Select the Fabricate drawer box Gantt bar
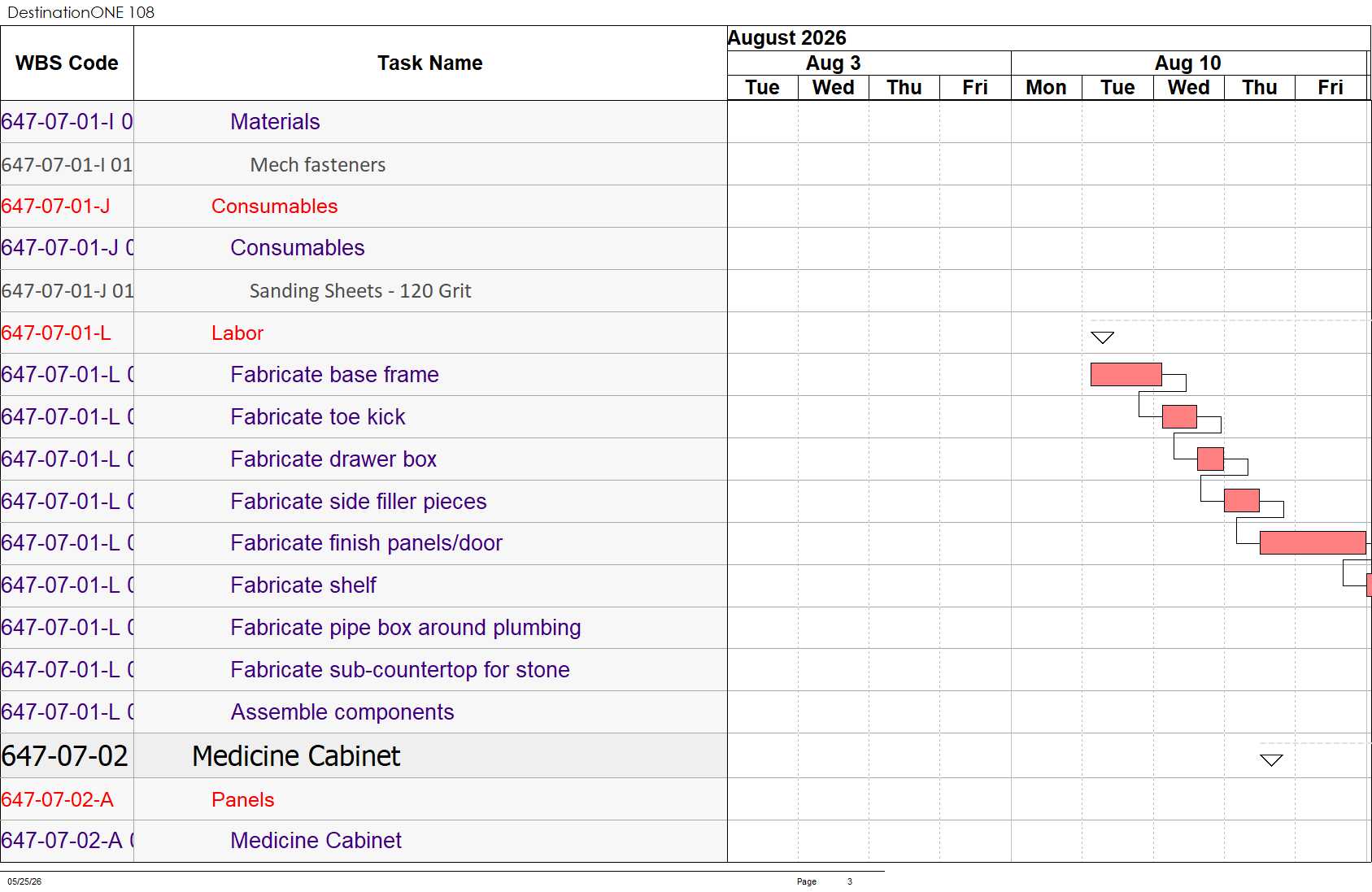This screenshot has height=892, width=1372. pos(1210,459)
